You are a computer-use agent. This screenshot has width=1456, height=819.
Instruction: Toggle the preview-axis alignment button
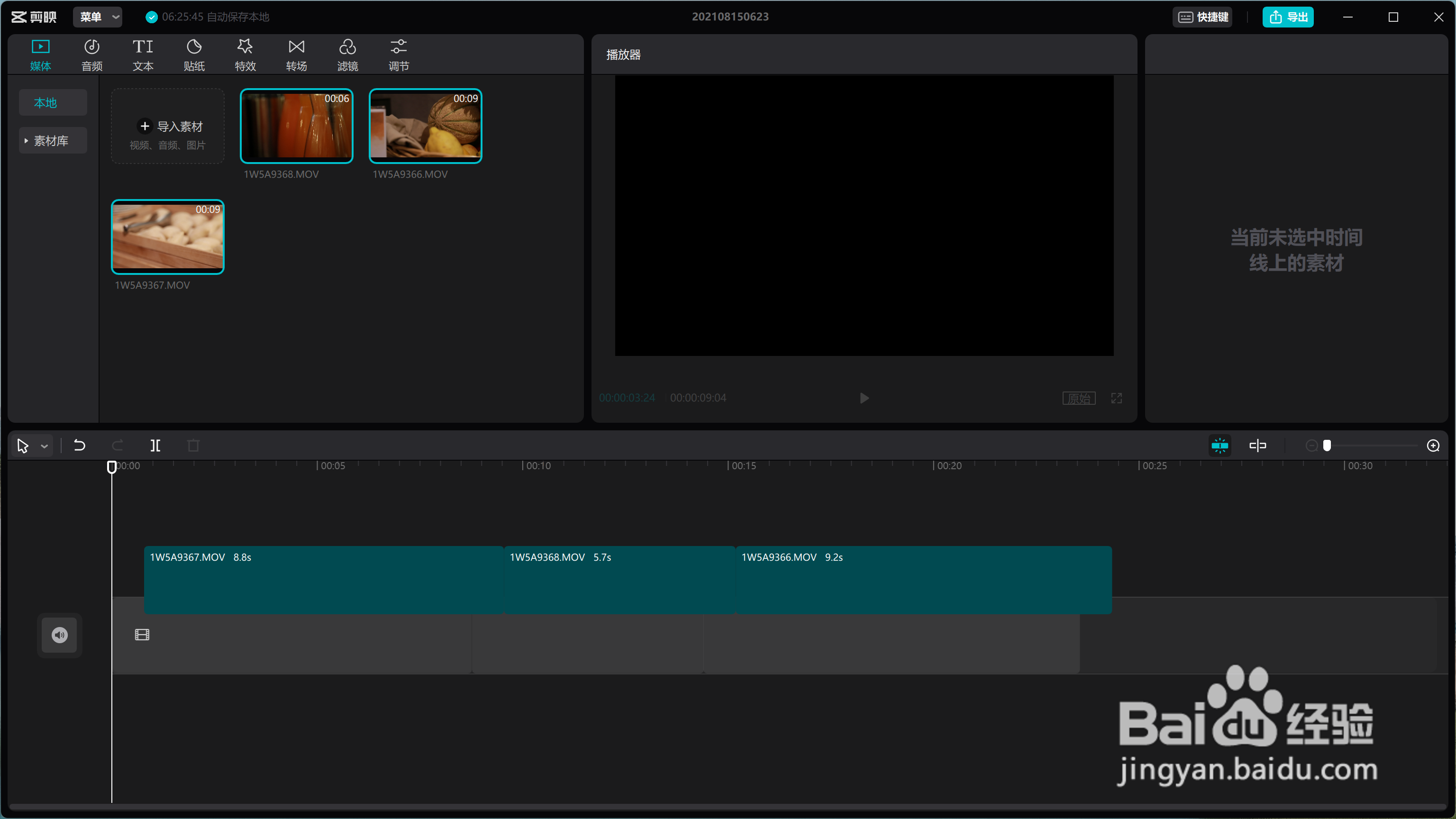click(1257, 446)
